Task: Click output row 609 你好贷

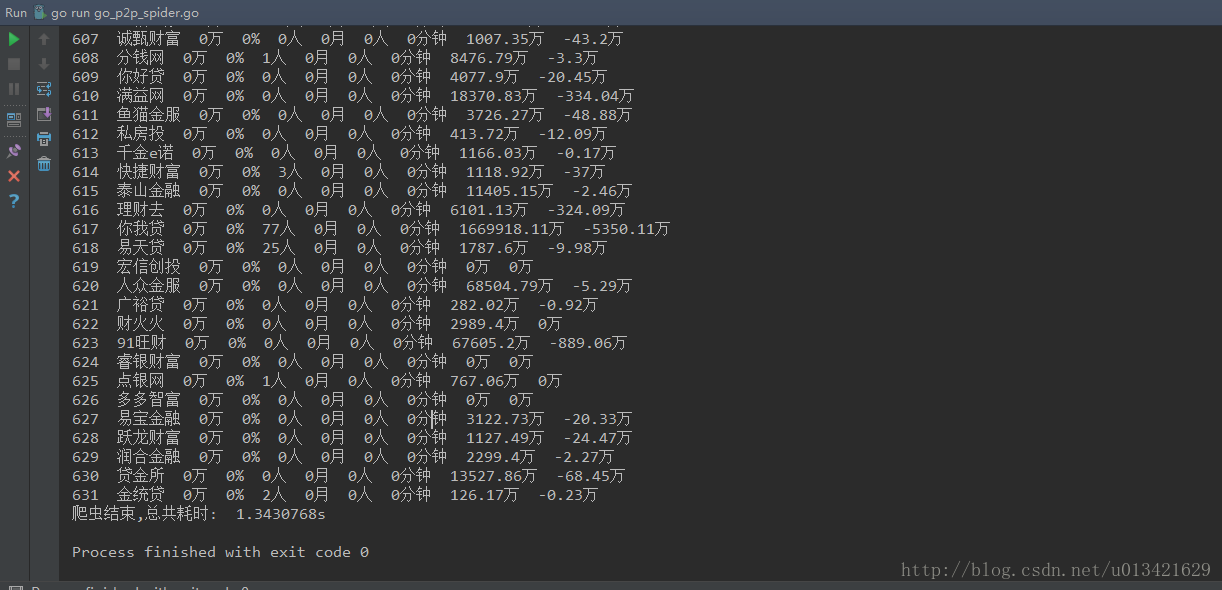Action: tap(339, 77)
